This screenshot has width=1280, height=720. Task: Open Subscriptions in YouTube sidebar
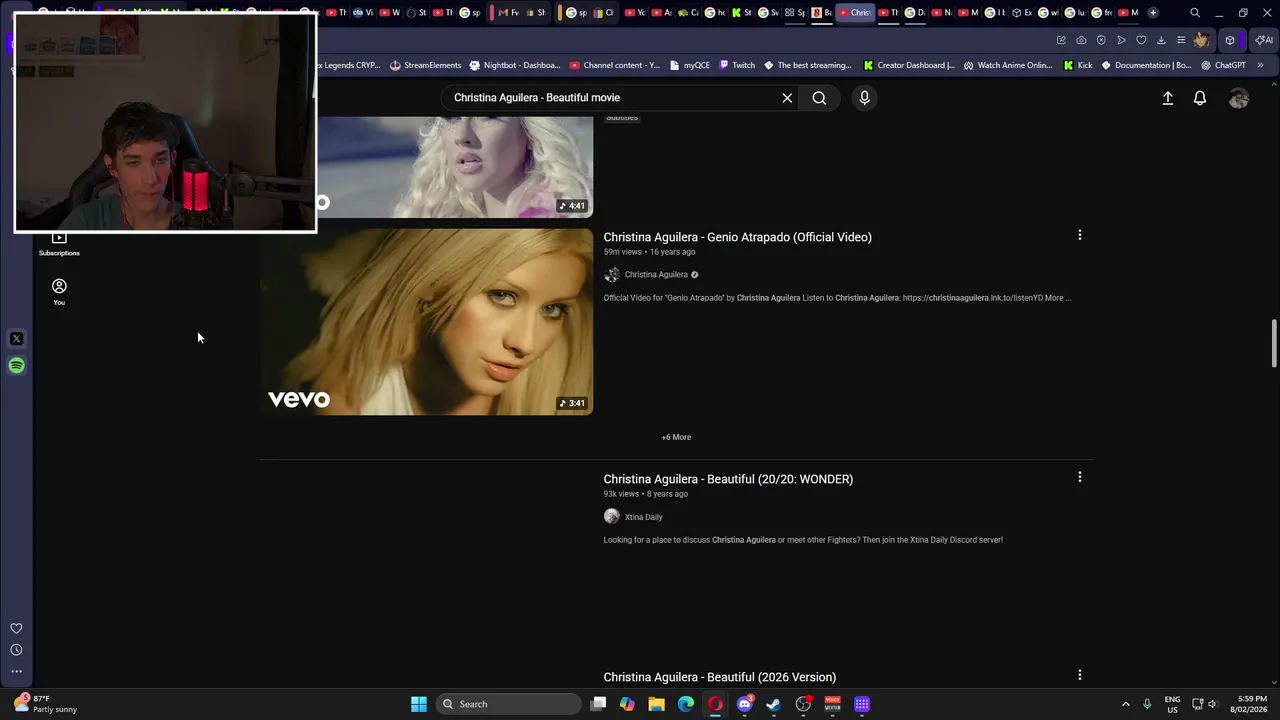pos(59,243)
